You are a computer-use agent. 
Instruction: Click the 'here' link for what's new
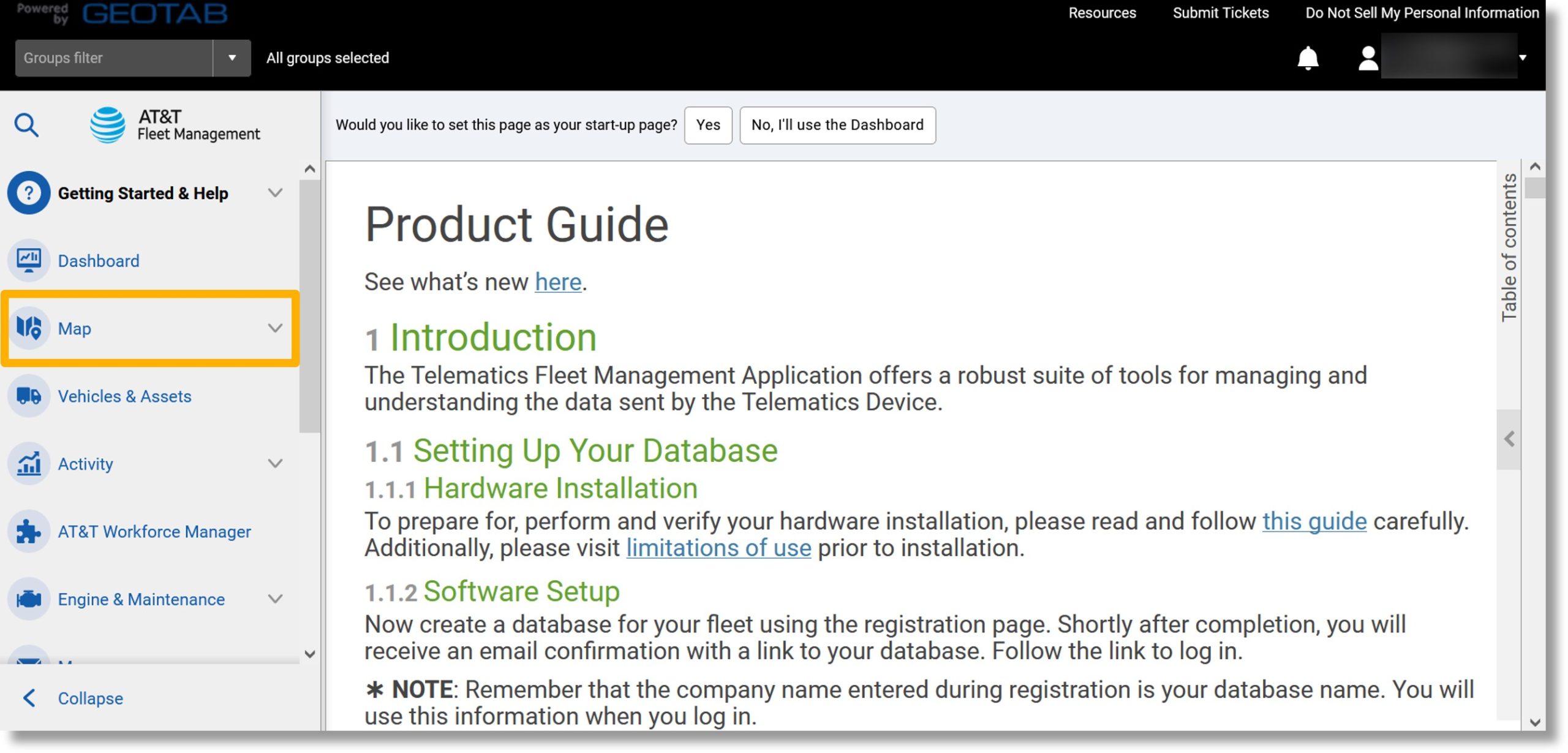[x=557, y=282]
